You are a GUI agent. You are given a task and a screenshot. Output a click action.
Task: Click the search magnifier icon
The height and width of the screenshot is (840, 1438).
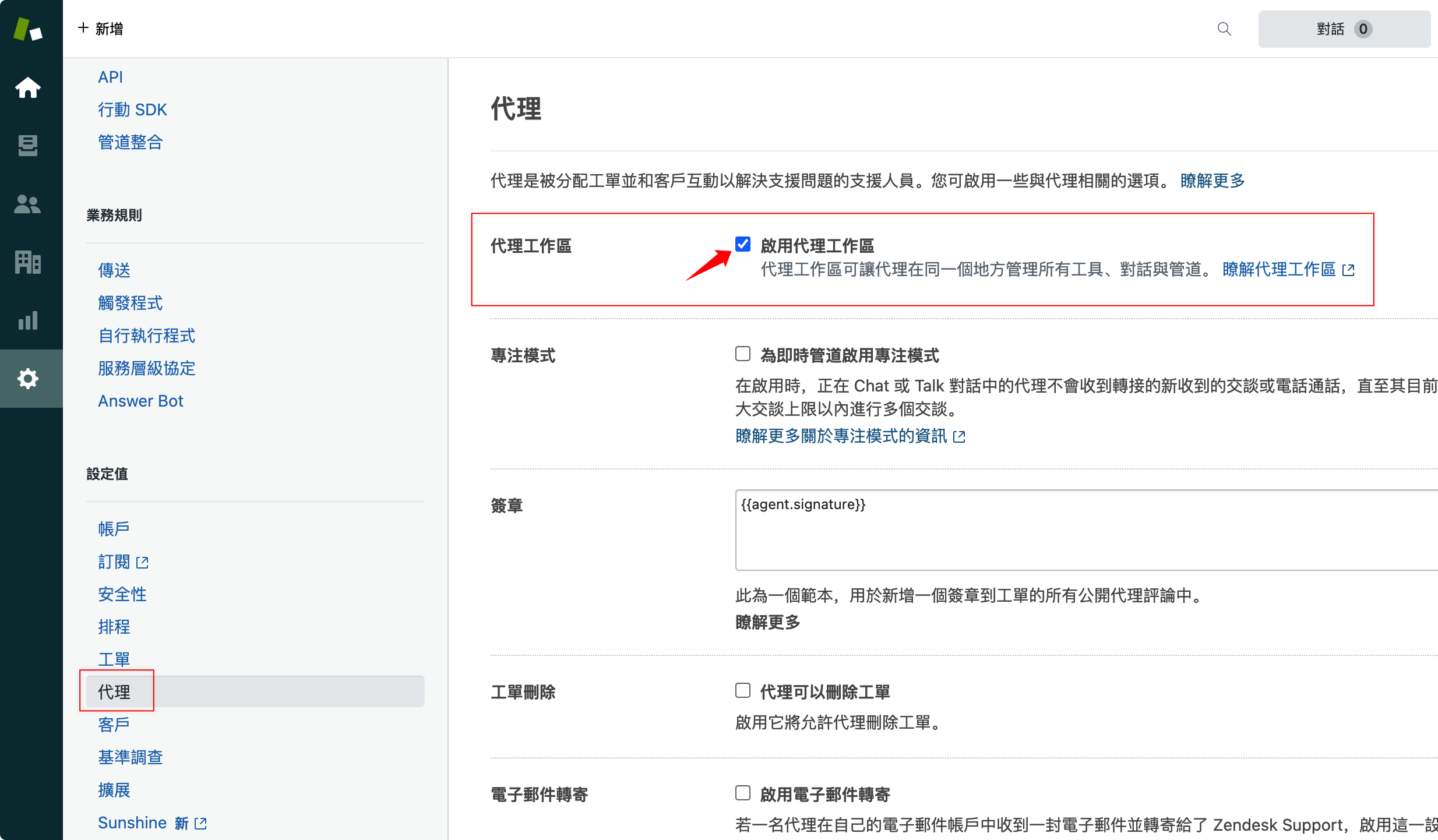pos(1224,29)
